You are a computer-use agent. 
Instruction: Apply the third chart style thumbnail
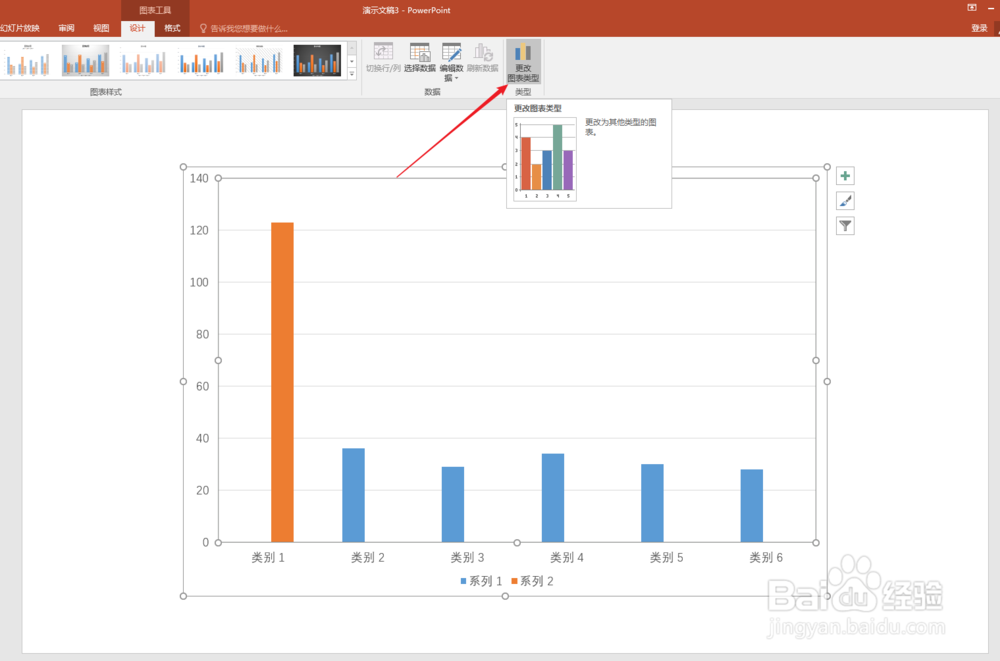(143, 60)
